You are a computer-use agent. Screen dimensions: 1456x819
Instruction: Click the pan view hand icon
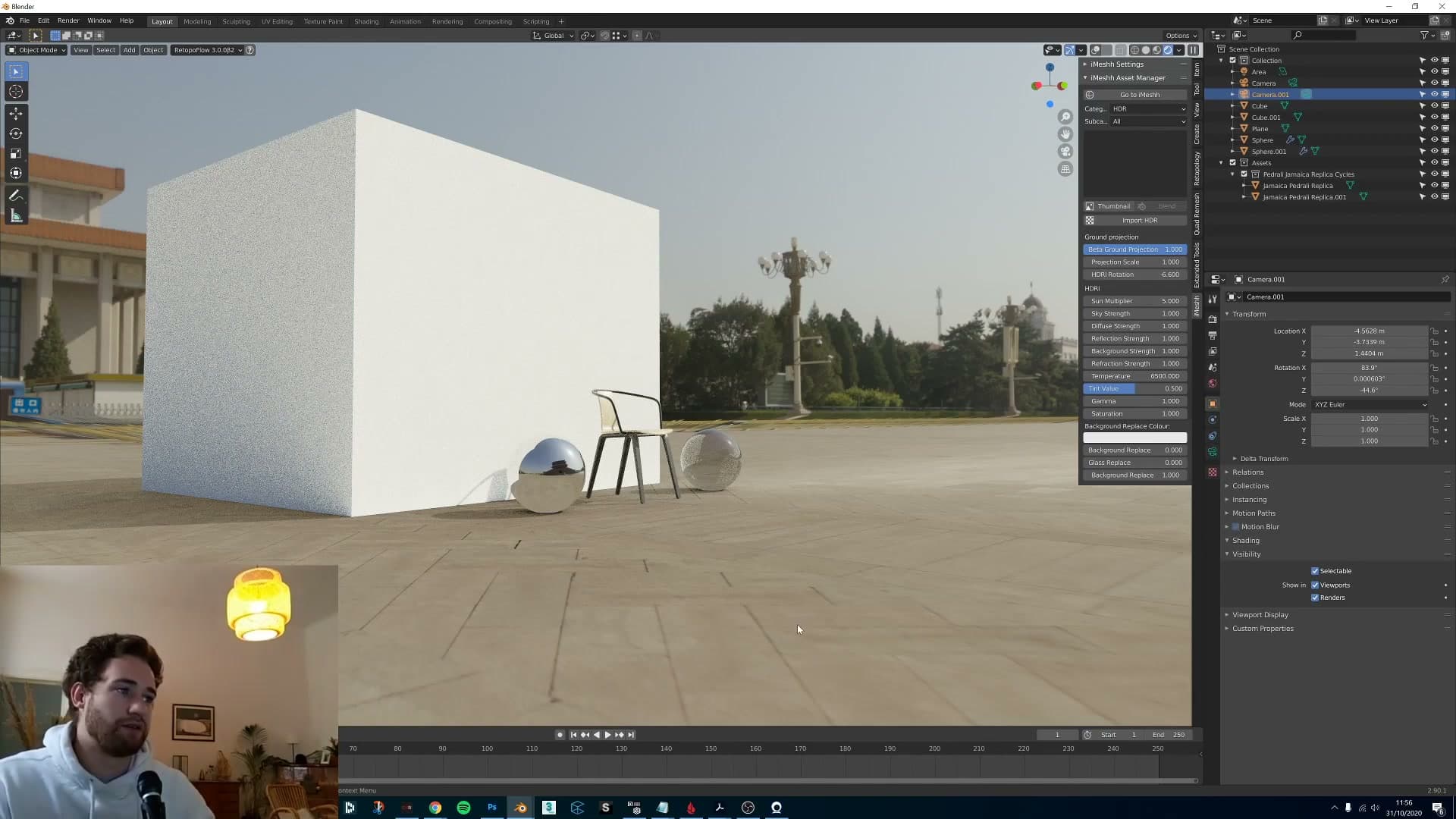pyautogui.click(x=1065, y=134)
